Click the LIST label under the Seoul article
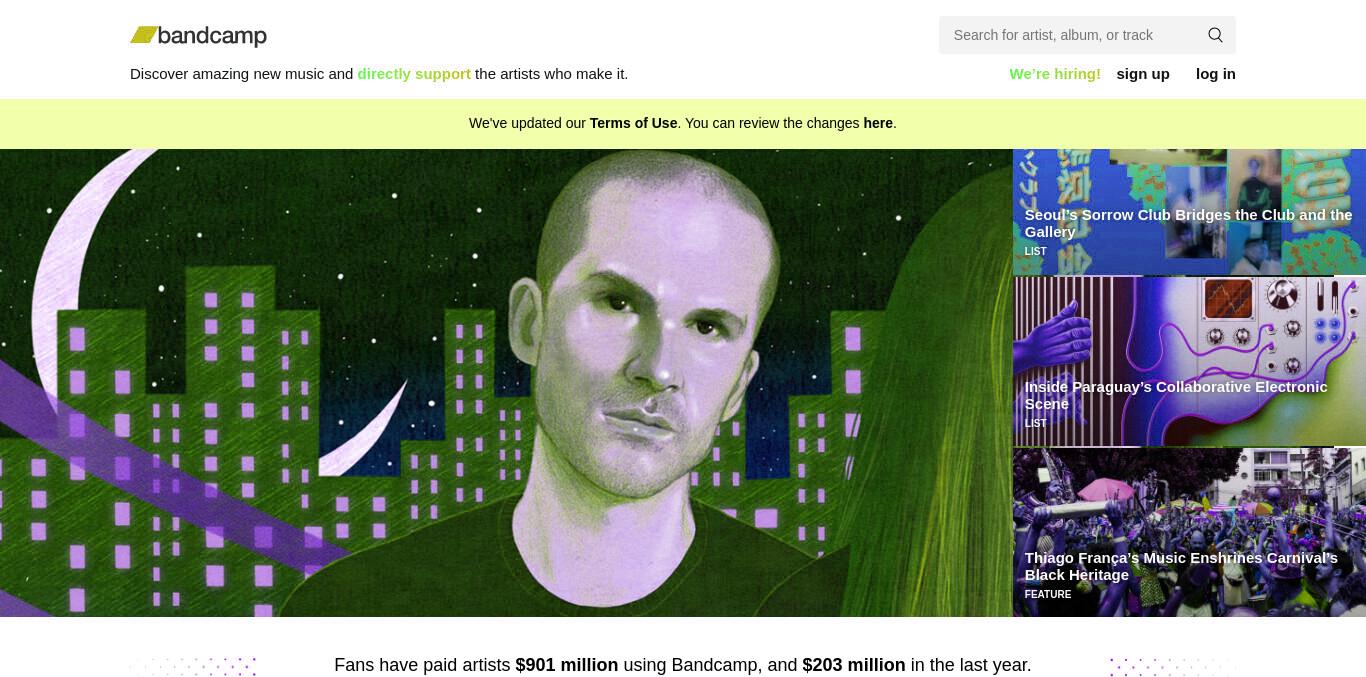Image resolution: width=1366 pixels, height=677 pixels. point(1035,252)
